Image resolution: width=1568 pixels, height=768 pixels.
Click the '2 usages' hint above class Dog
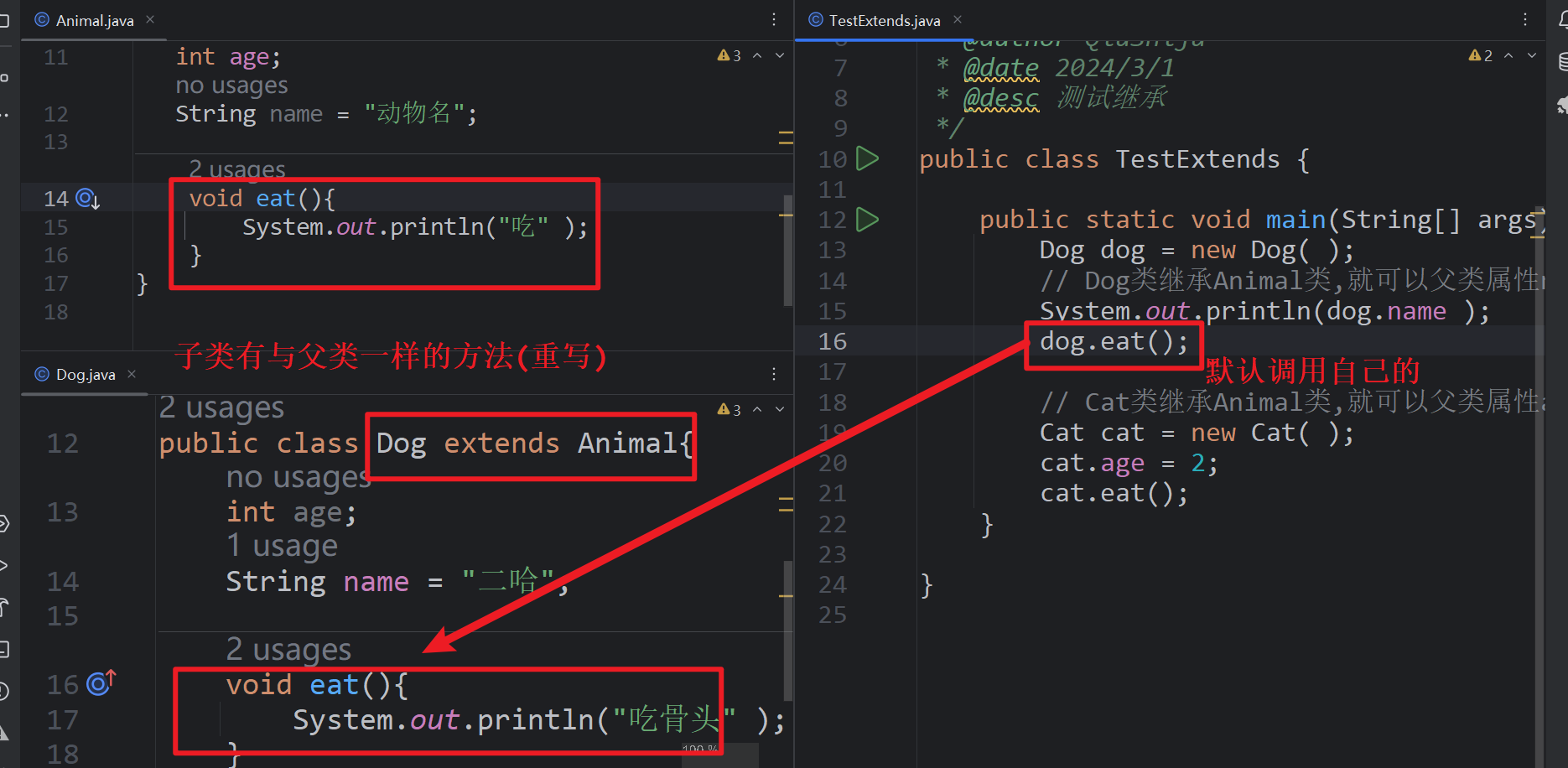[x=221, y=407]
